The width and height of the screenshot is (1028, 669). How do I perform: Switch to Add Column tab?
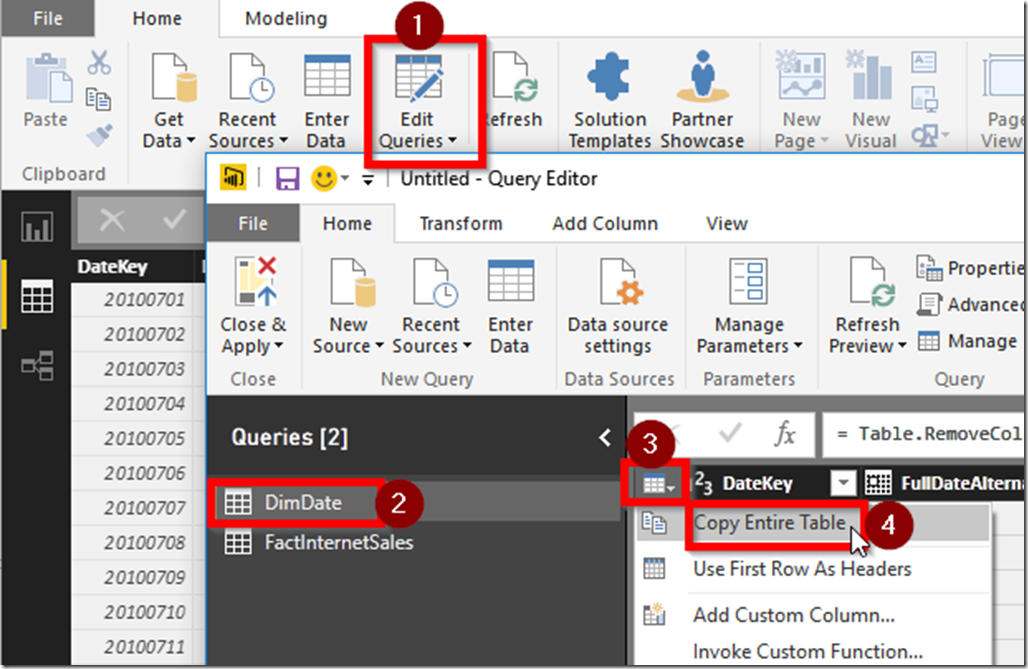click(604, 224)
